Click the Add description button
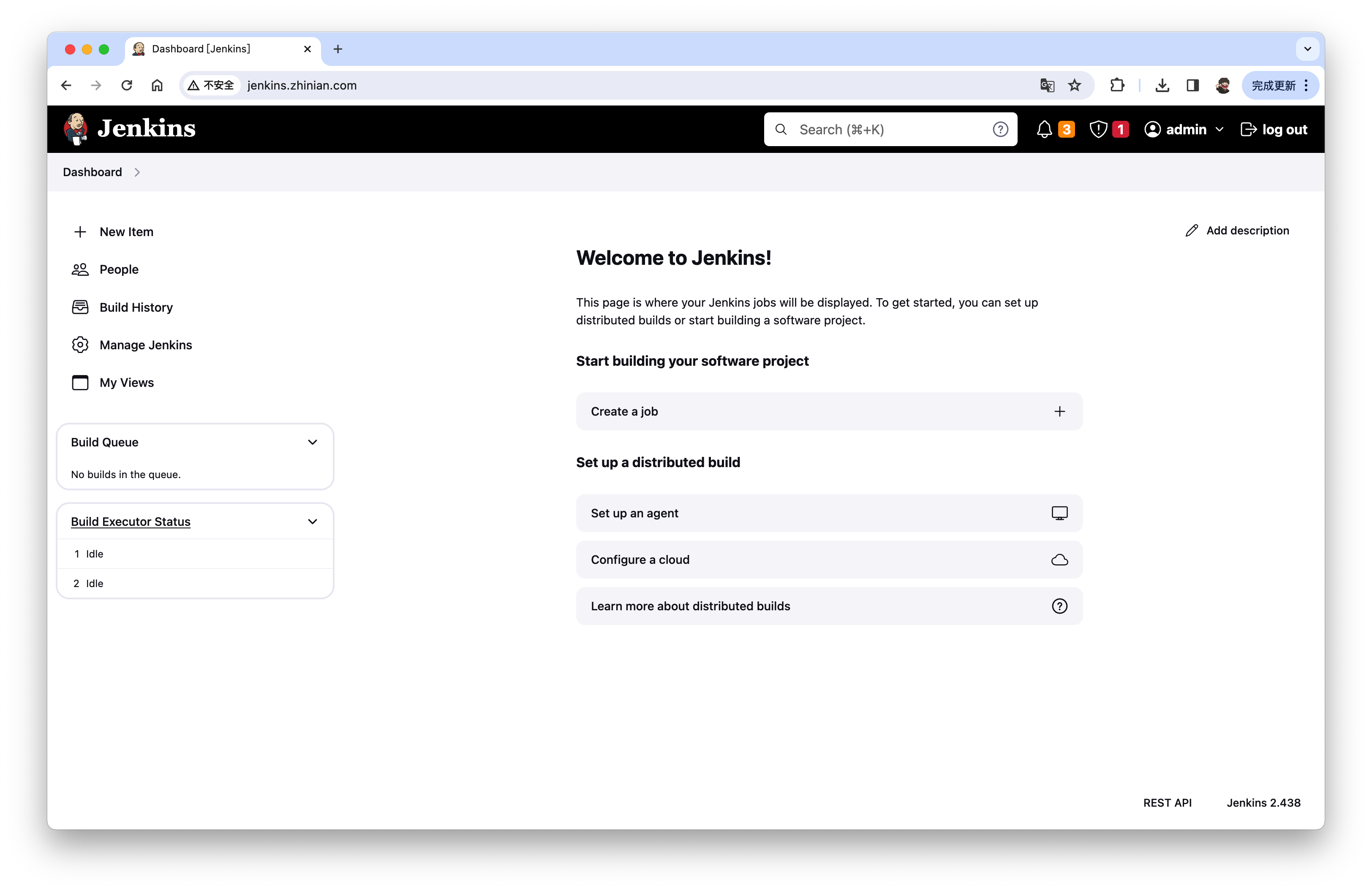1372x892 pixels. 1237,231
